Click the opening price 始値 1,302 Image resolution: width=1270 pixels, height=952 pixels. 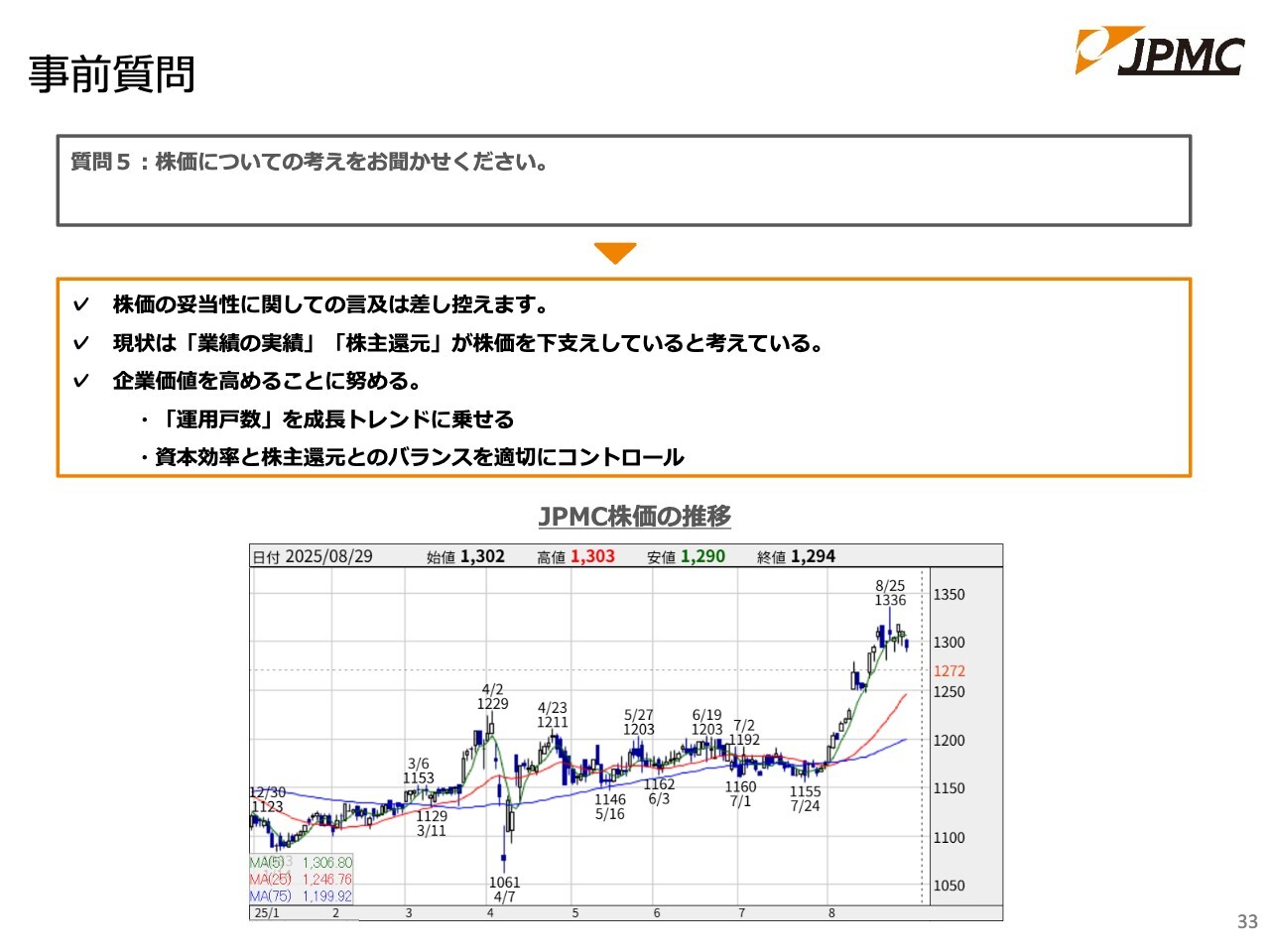coord(465,556)
